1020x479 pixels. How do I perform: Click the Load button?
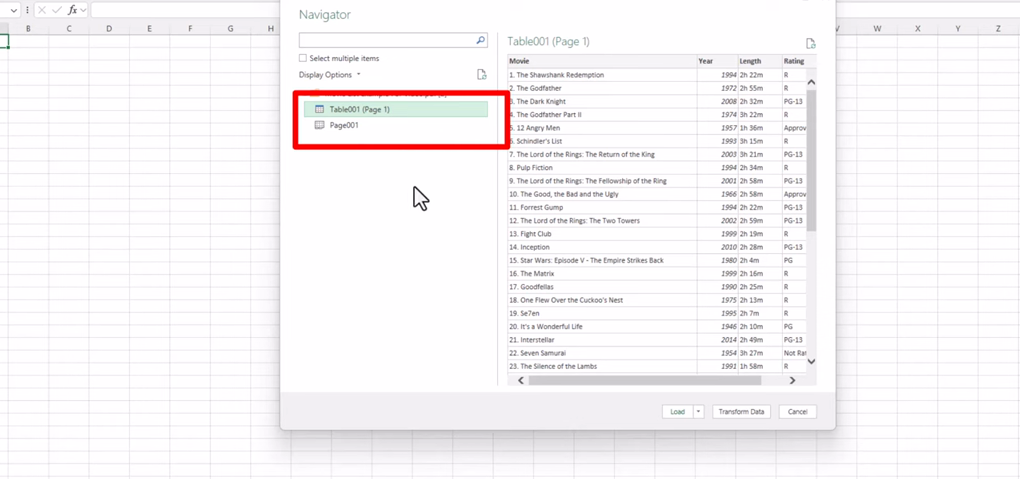[x=677, y=412]
